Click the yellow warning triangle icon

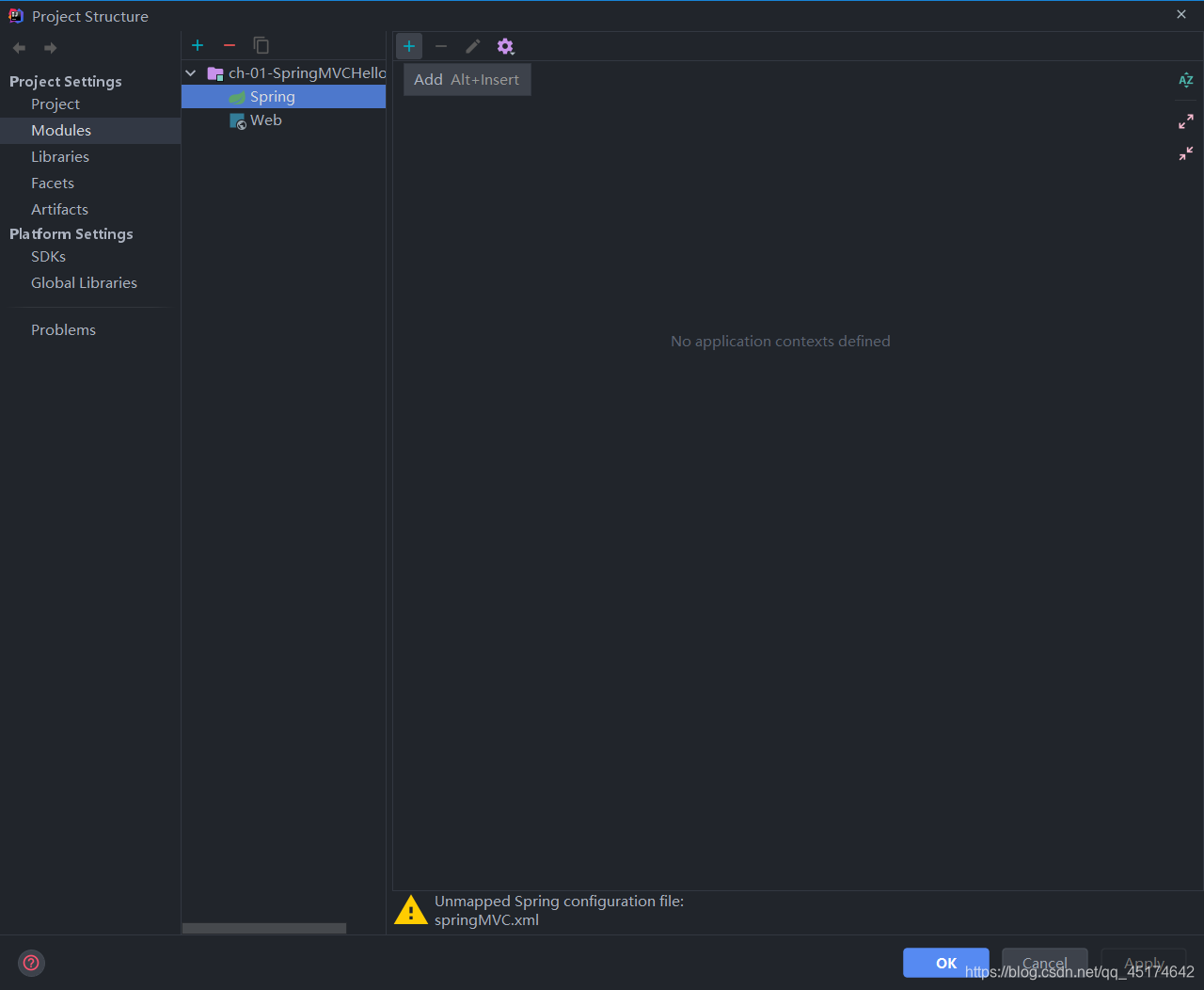411,910
